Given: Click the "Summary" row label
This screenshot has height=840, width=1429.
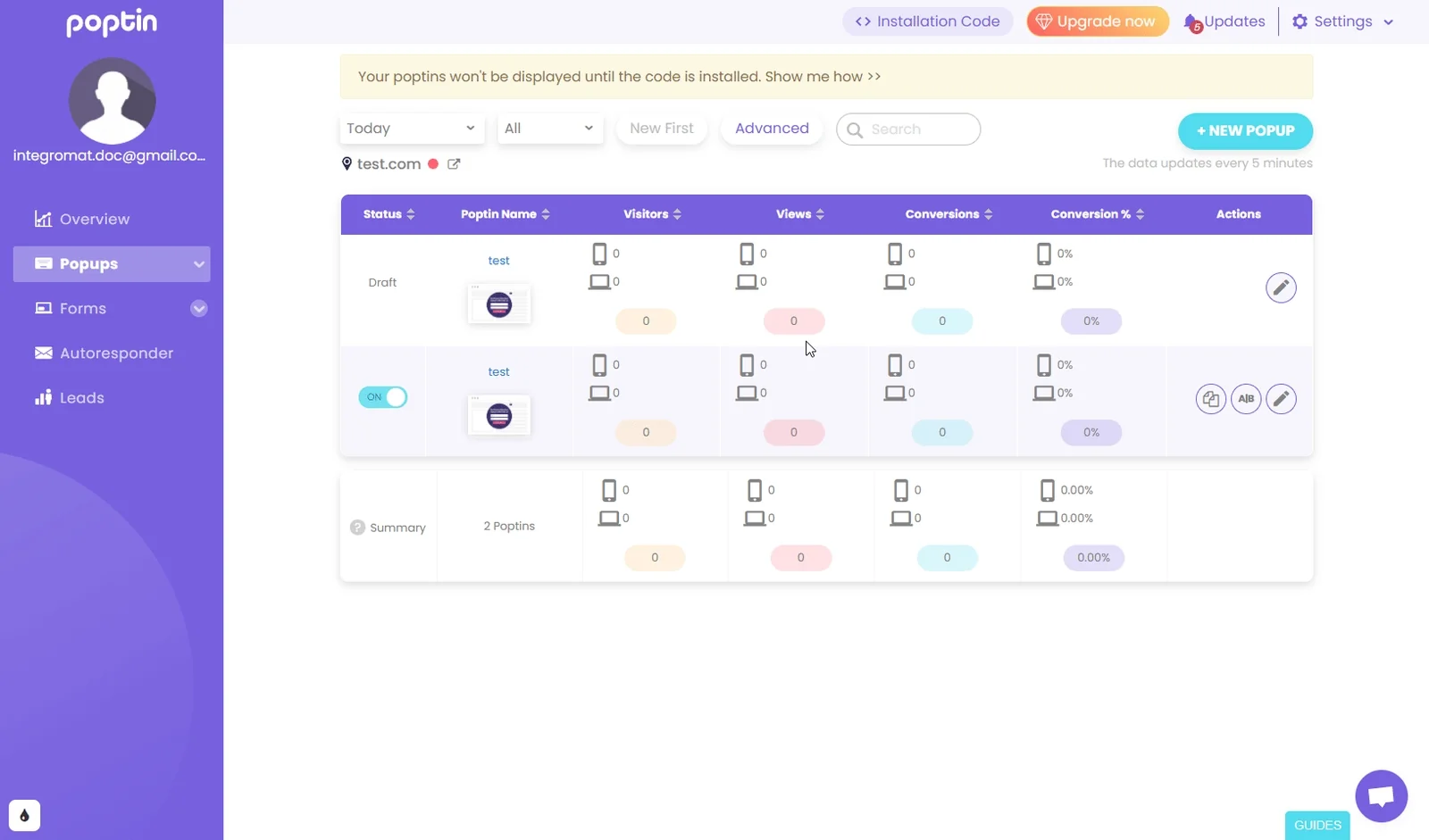Looking at the screenshot, I should [397, 528].
